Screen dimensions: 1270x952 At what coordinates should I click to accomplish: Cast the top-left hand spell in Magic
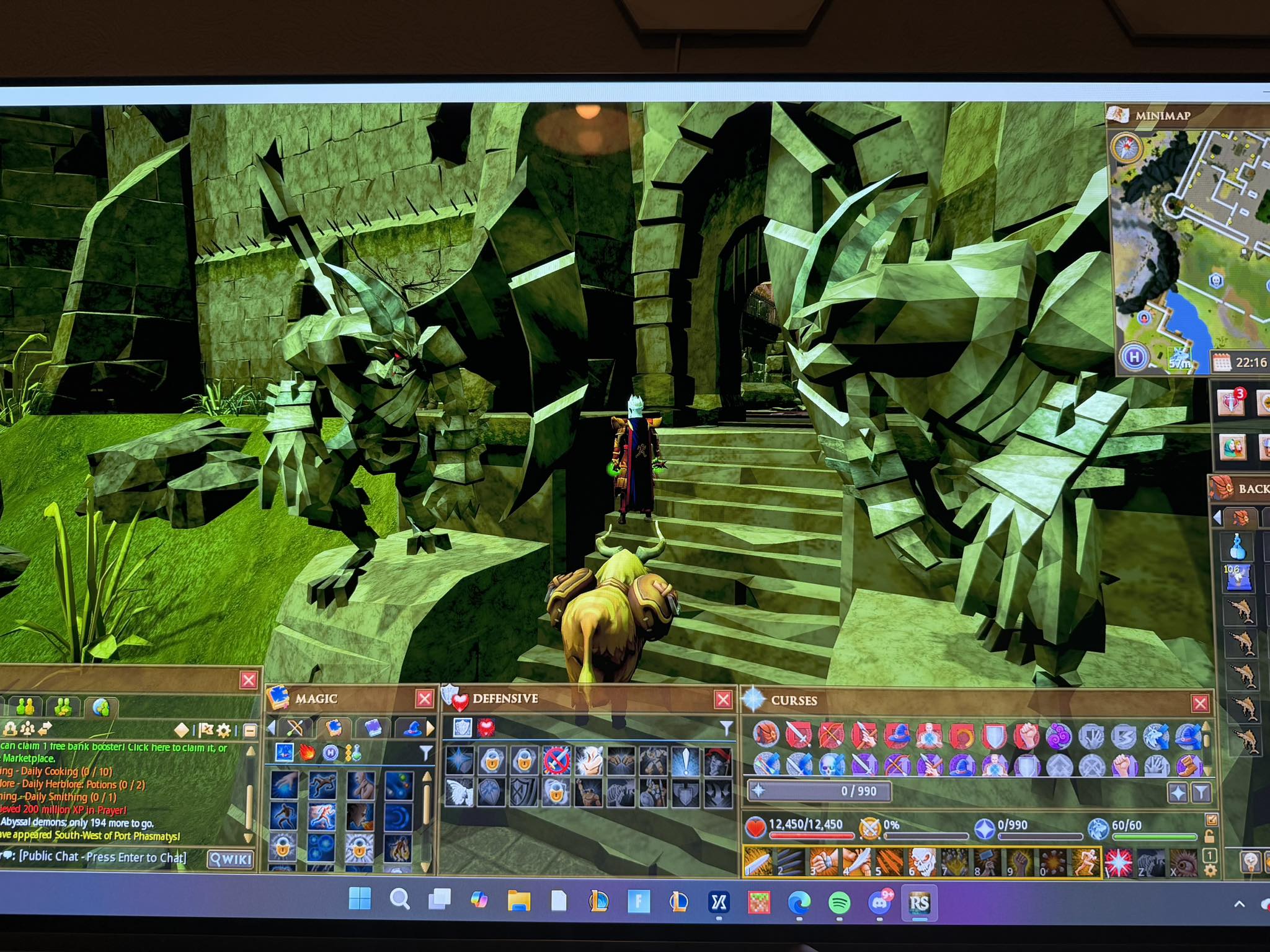click(x=283, y=785)
